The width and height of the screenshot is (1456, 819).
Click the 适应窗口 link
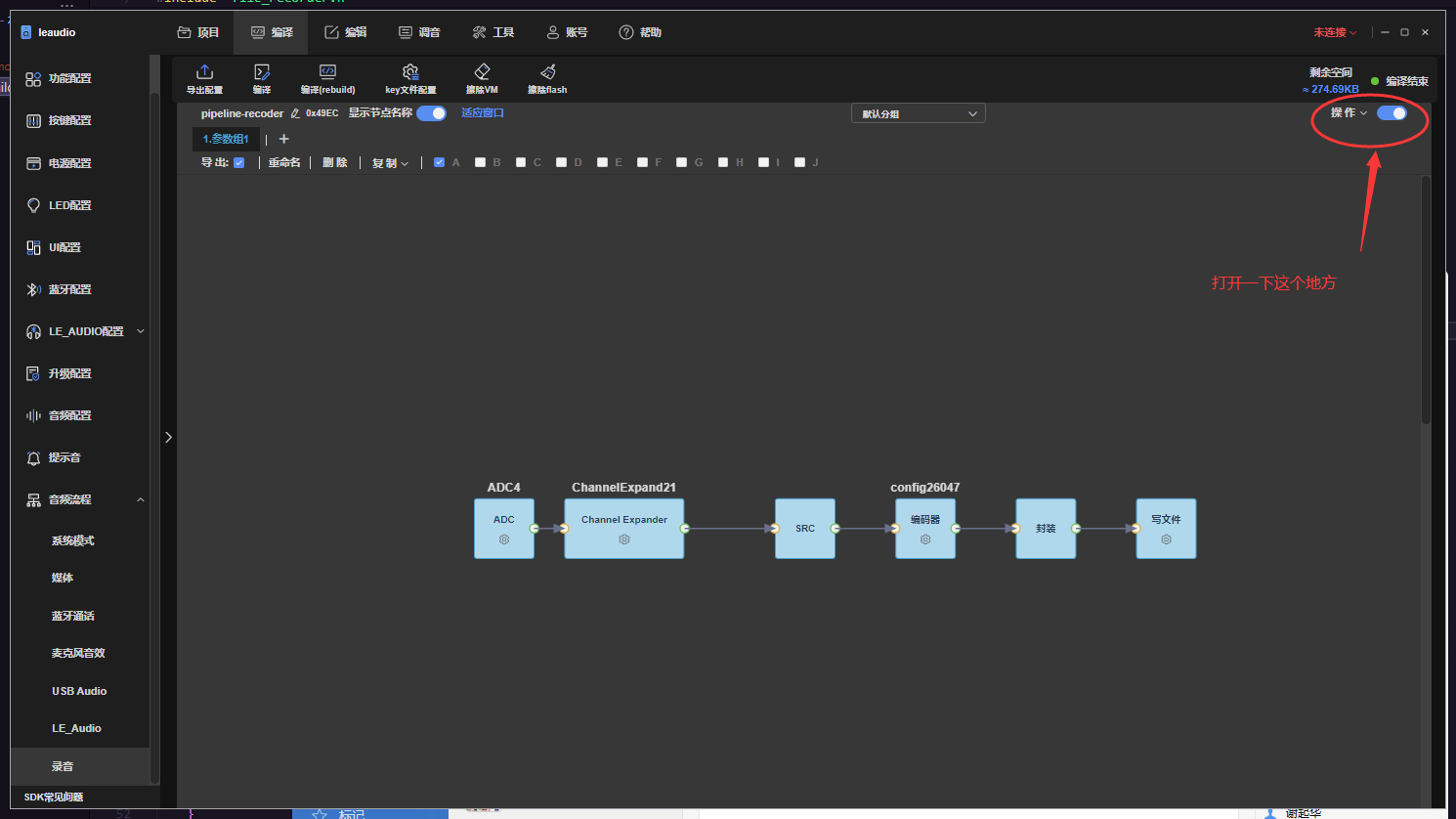(483, 113)
